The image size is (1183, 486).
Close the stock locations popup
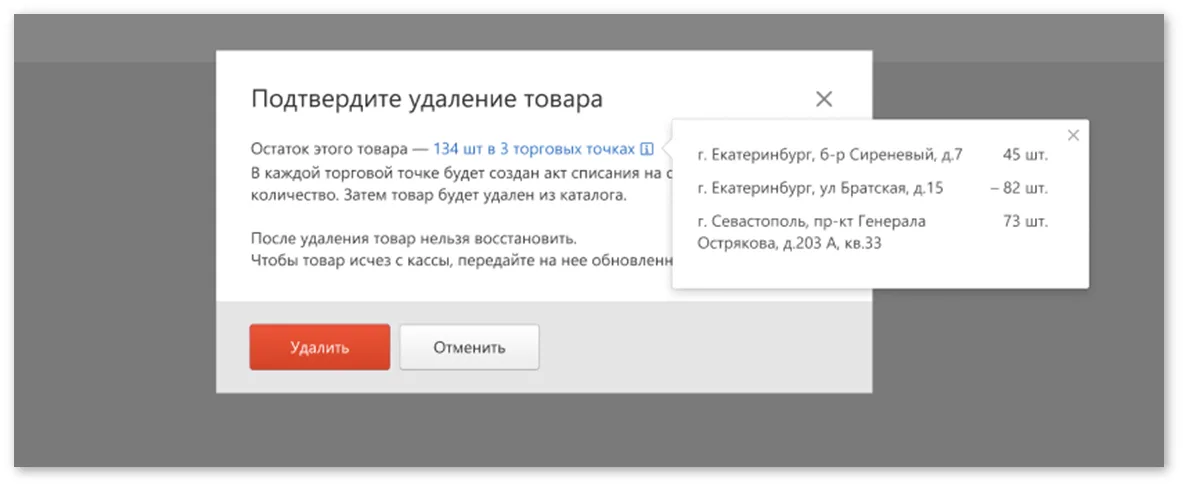[1074, 135]
